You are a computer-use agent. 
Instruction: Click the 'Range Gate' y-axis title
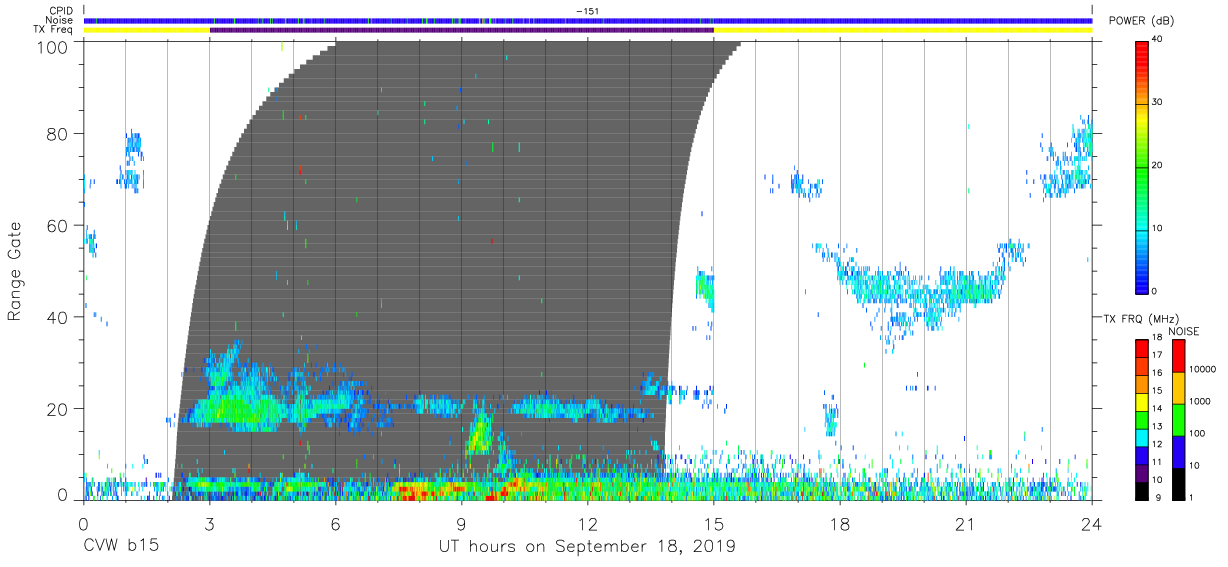click(15, 272)
